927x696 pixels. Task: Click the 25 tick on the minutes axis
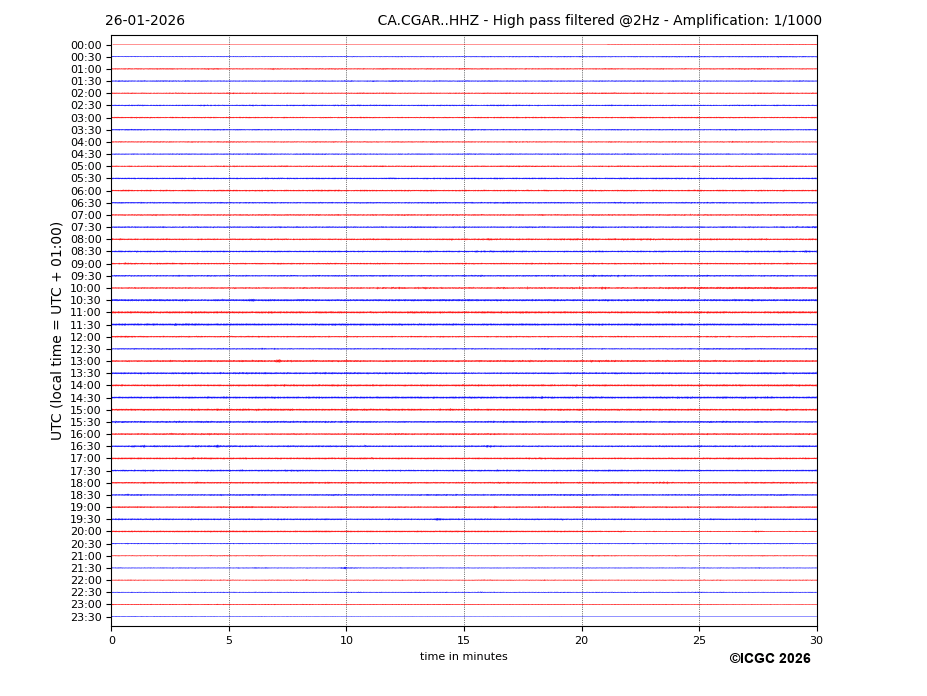coord(699,640)
